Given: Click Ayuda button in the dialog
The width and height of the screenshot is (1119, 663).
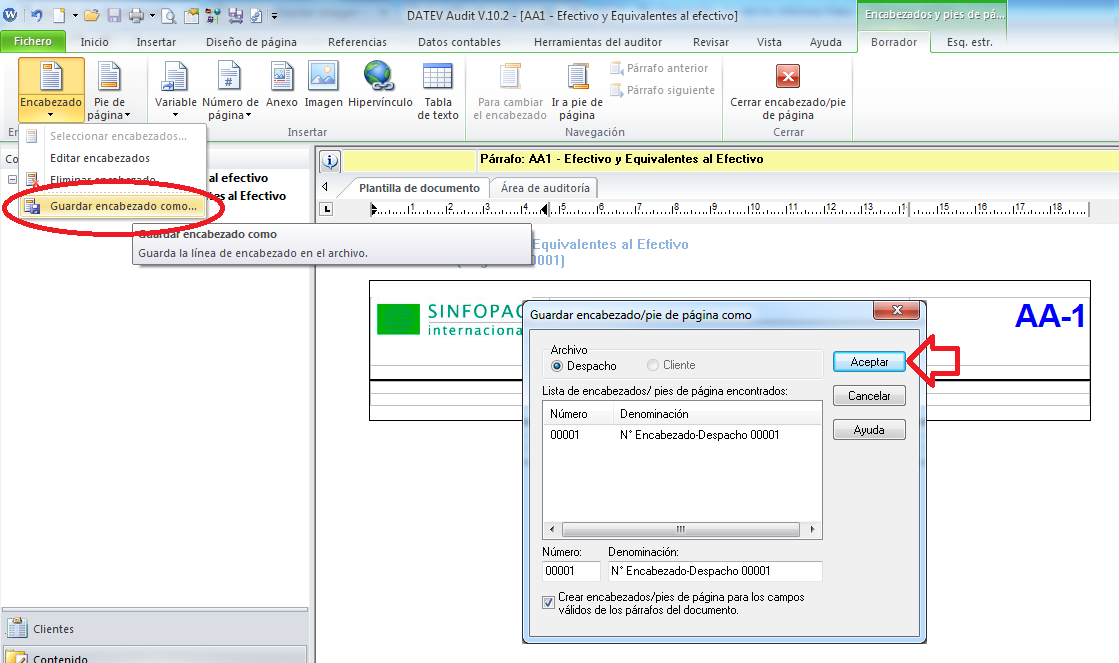Looking at the screenshot, I should 869,430.
